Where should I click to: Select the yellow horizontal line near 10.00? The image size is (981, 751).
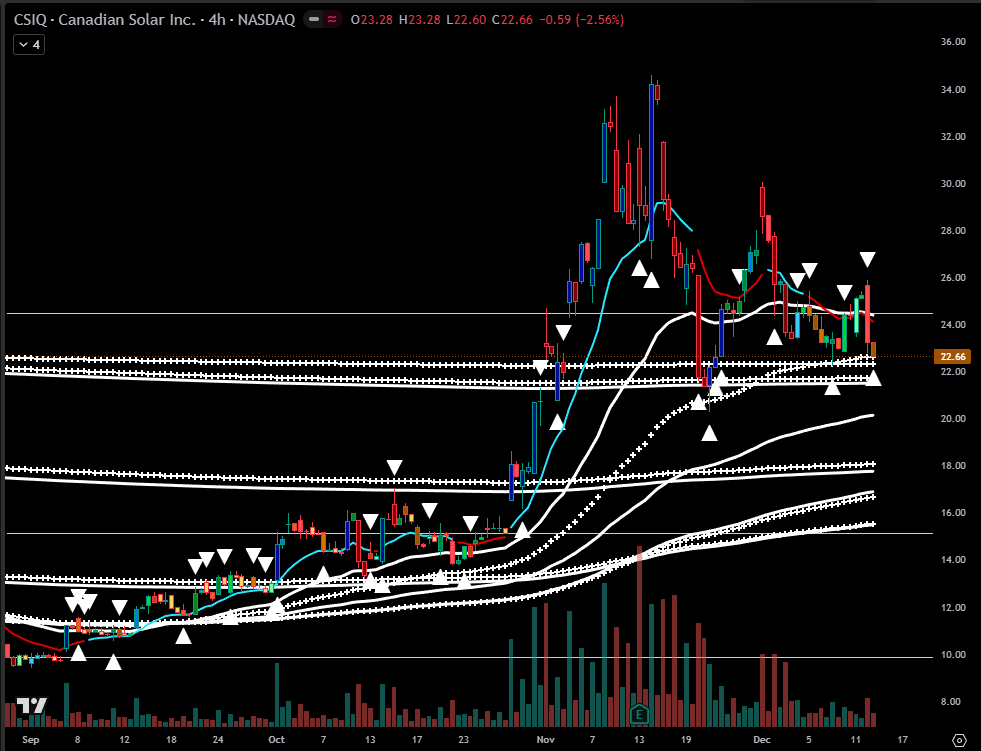tap(469, 657)
